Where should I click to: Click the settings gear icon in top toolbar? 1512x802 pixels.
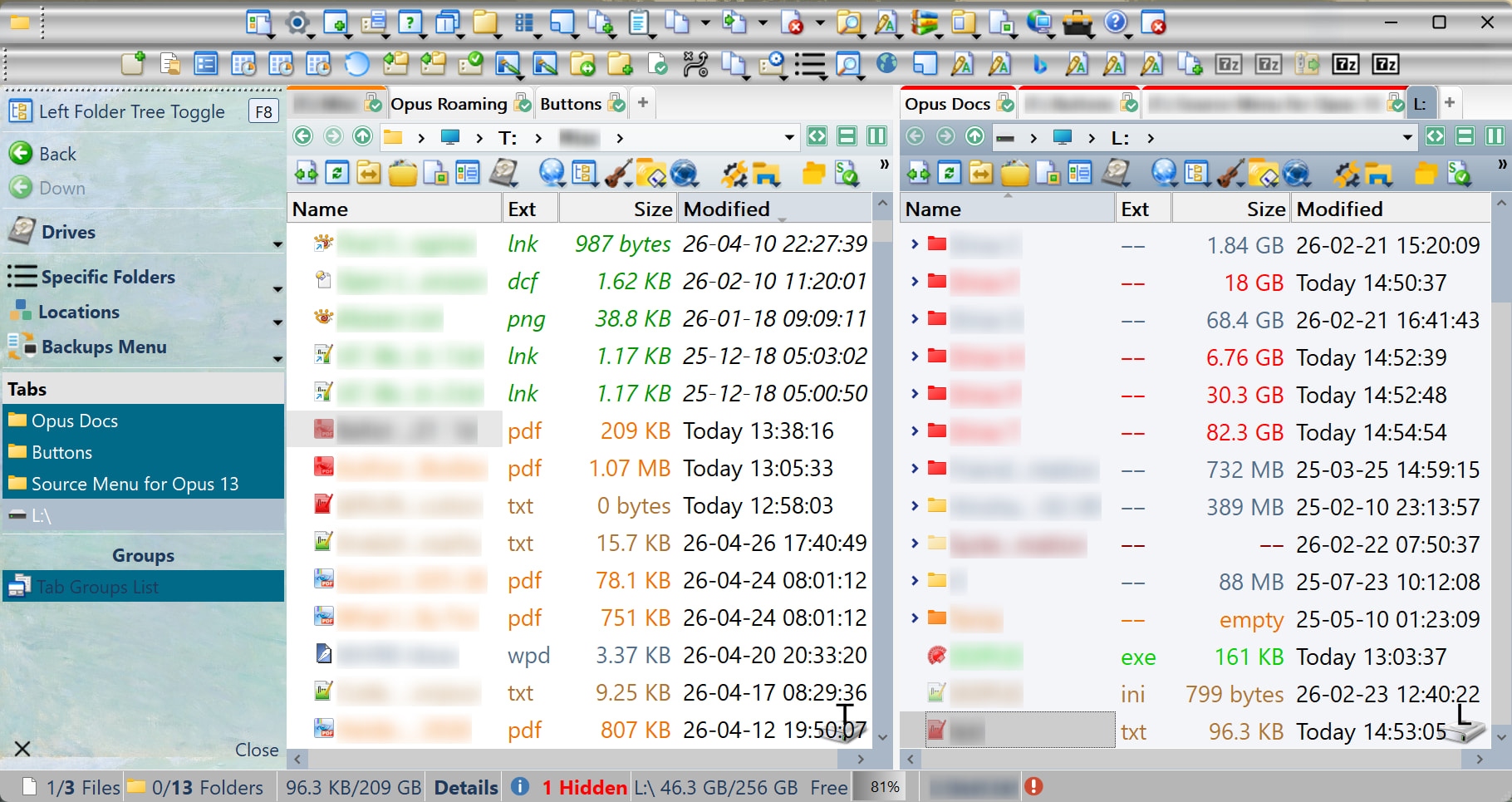(297, 22)
